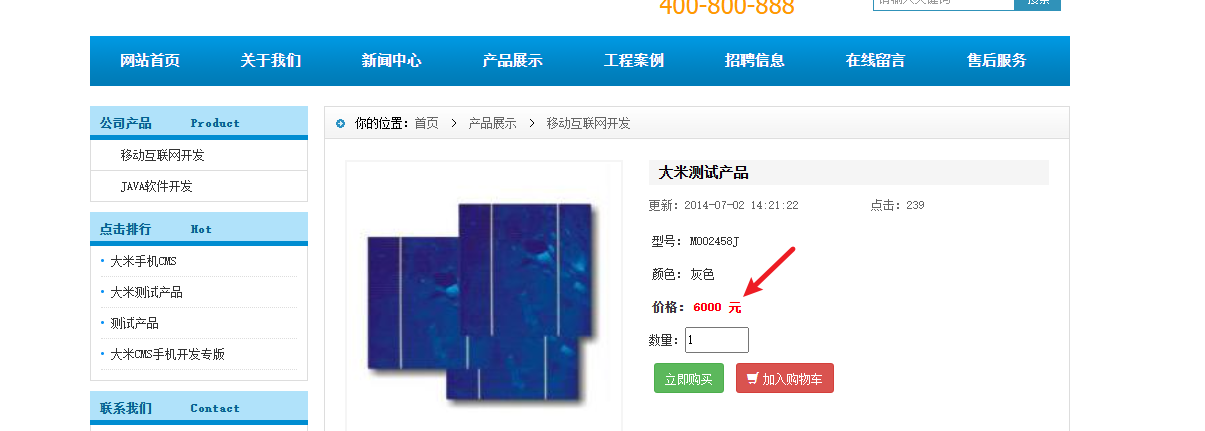Click 首页 in the breadcrumb trail
This screenshot has width=1205, height=431.
[427, 124]
